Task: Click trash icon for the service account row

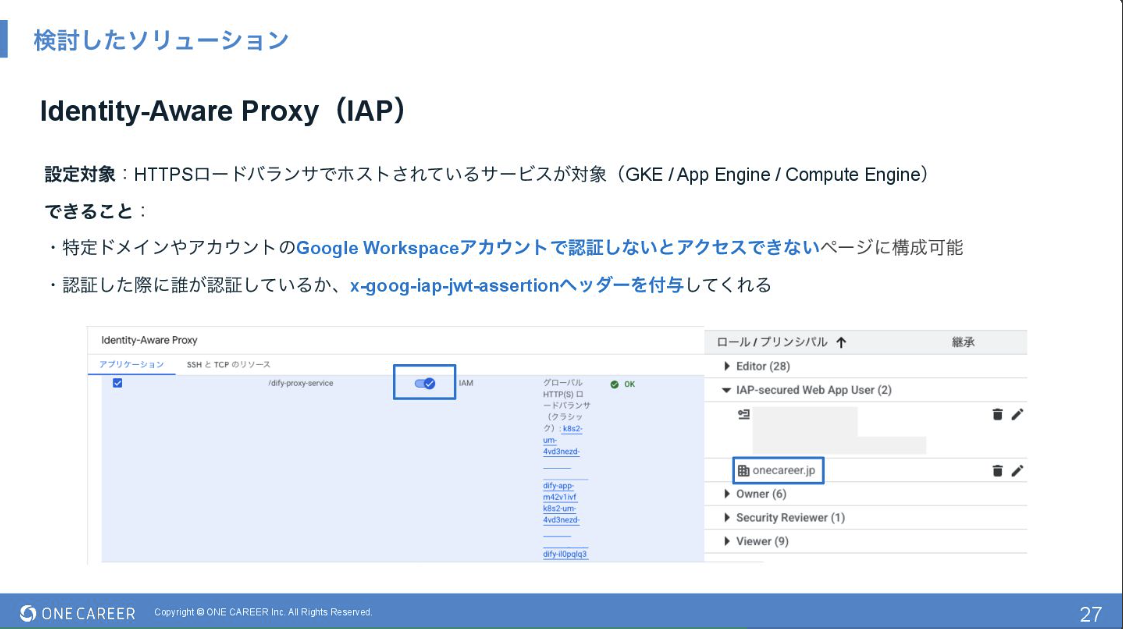Action: [x=997, y=414]
